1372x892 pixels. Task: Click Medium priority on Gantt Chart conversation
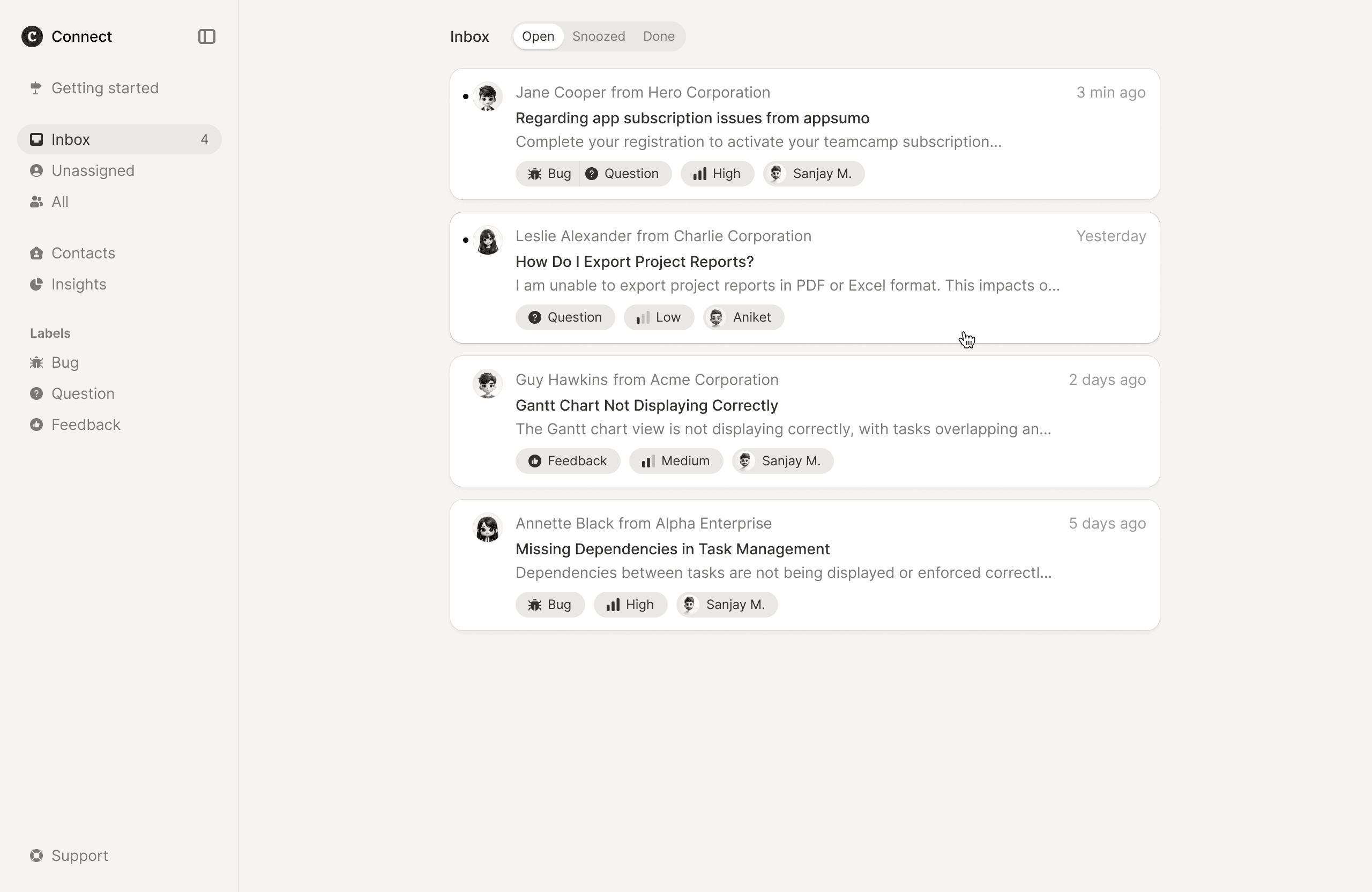click(x=676, y=460)
